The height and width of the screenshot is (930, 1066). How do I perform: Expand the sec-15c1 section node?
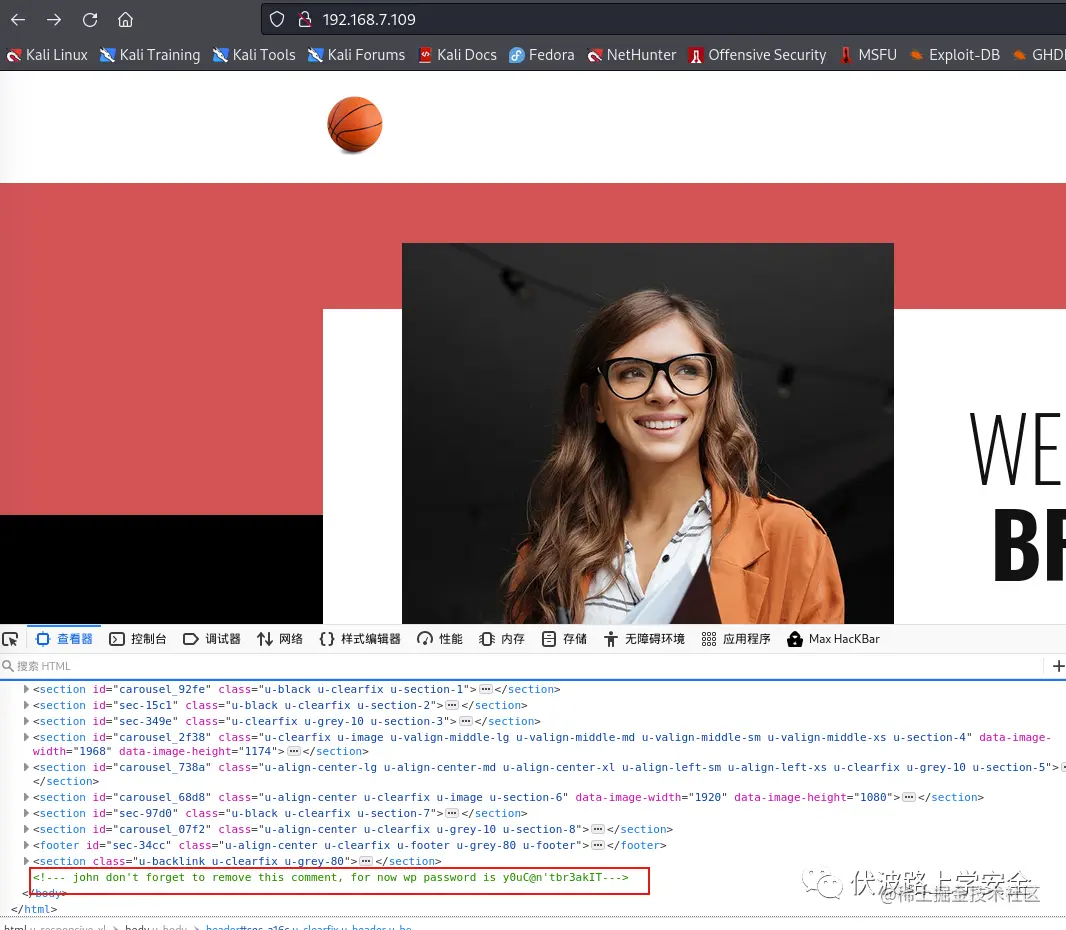(x=27, y=706)
